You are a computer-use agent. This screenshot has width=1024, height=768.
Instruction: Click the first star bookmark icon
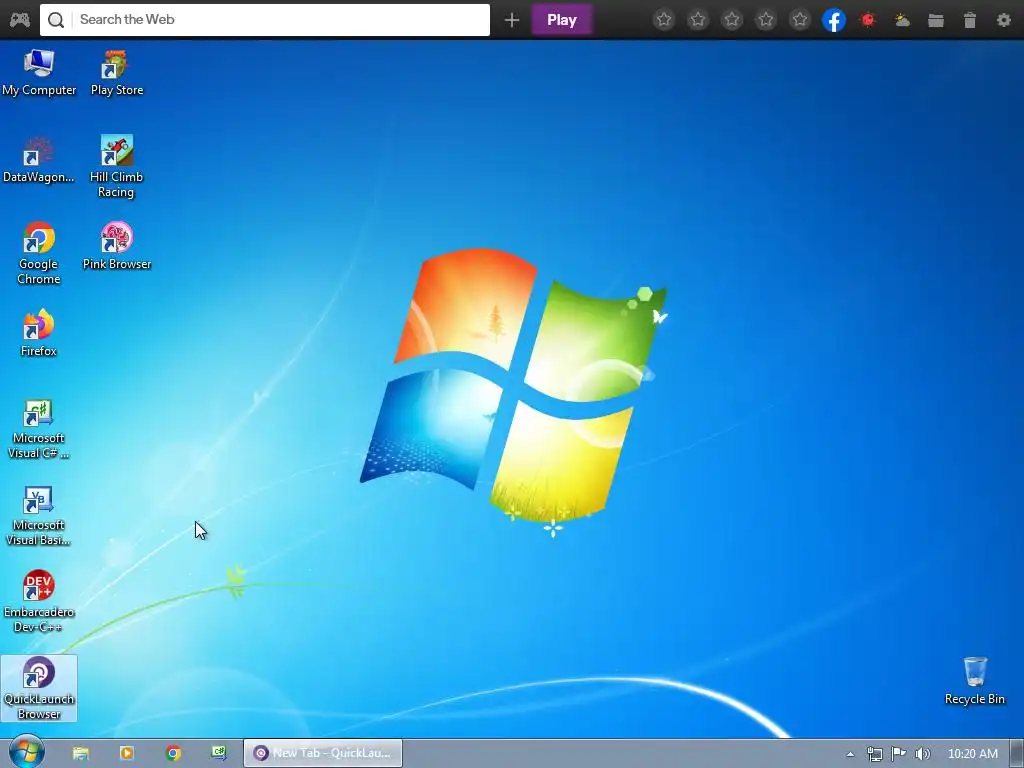tap(664, 20)
